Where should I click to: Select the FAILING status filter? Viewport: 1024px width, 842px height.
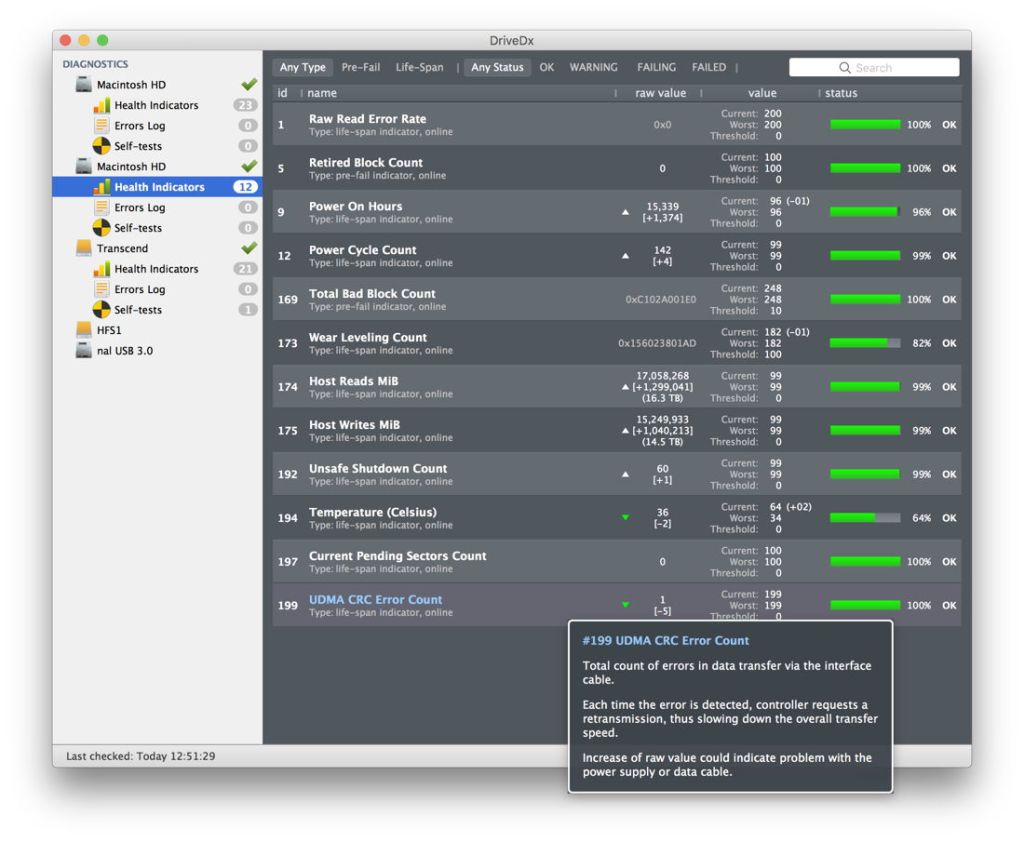tap(656, 68)
